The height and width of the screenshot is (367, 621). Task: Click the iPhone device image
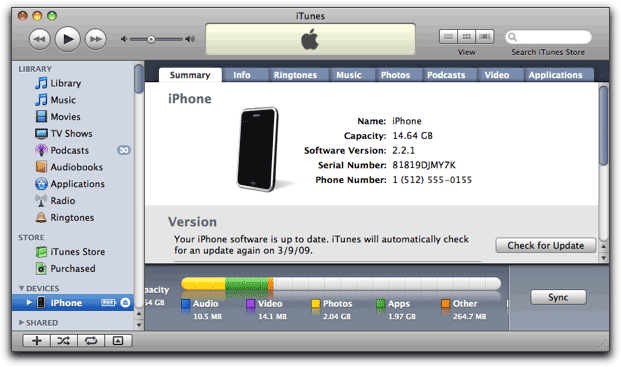[258, 149]
